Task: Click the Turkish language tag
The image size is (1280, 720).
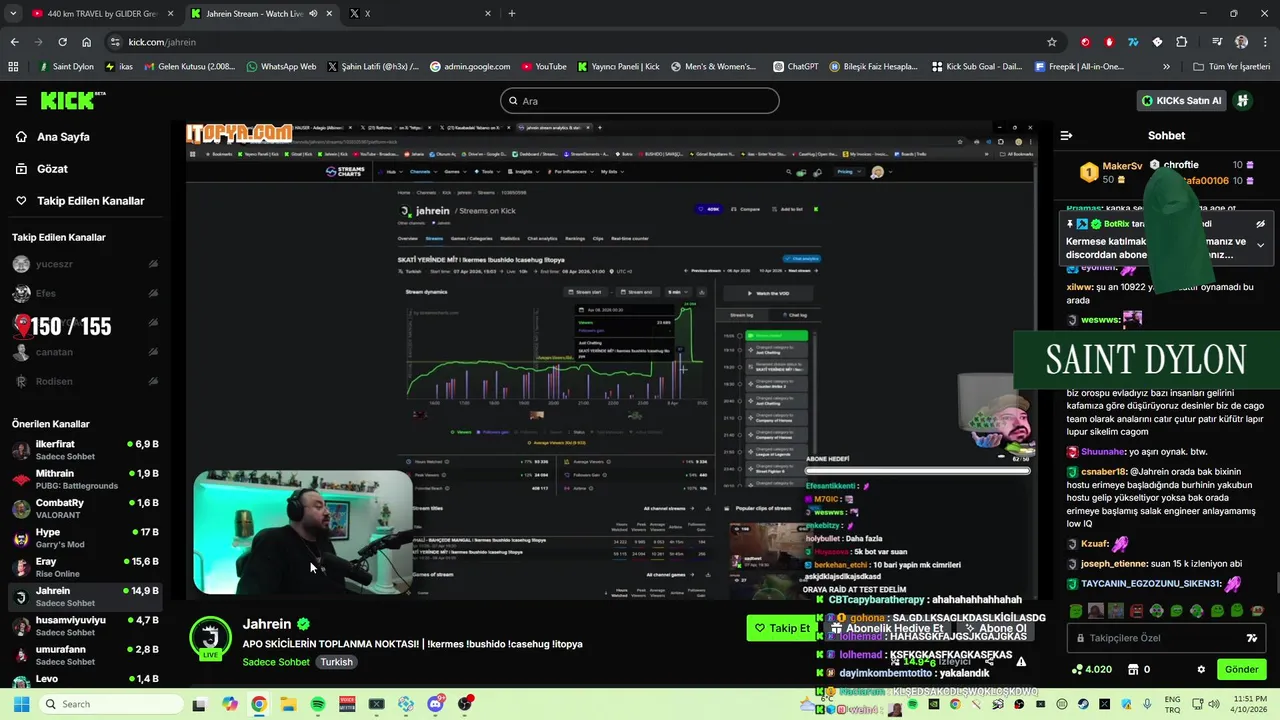Action: click(336, 662)
